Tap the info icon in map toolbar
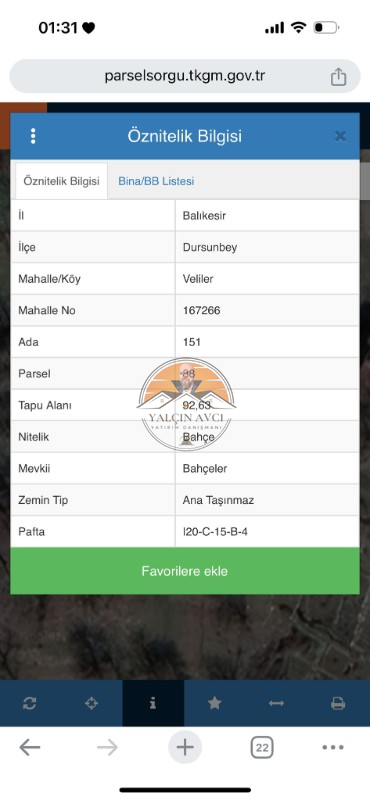Screen dimensions: 370x800 (153, 704)
